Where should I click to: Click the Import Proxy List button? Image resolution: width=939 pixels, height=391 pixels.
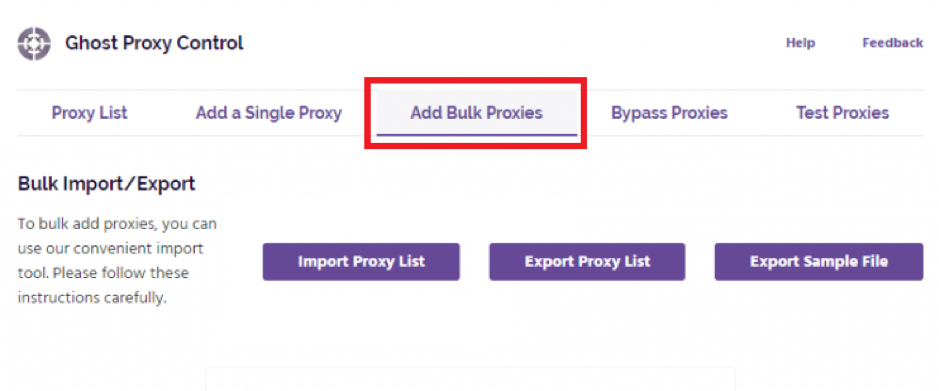[x=361, y=262]
